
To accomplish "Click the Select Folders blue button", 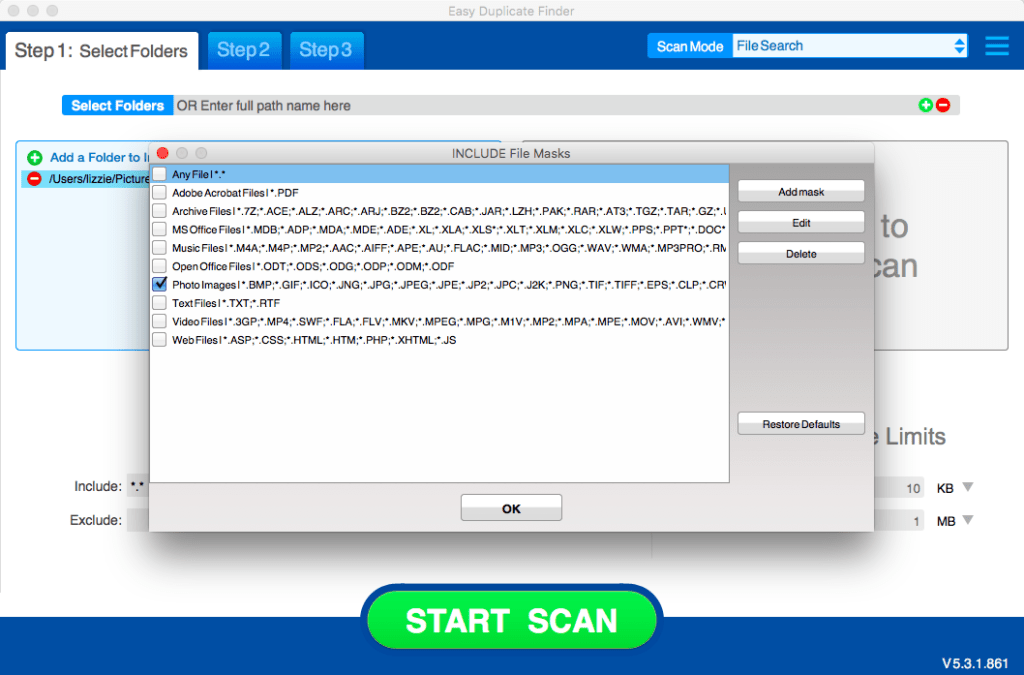I will [117, 105].
